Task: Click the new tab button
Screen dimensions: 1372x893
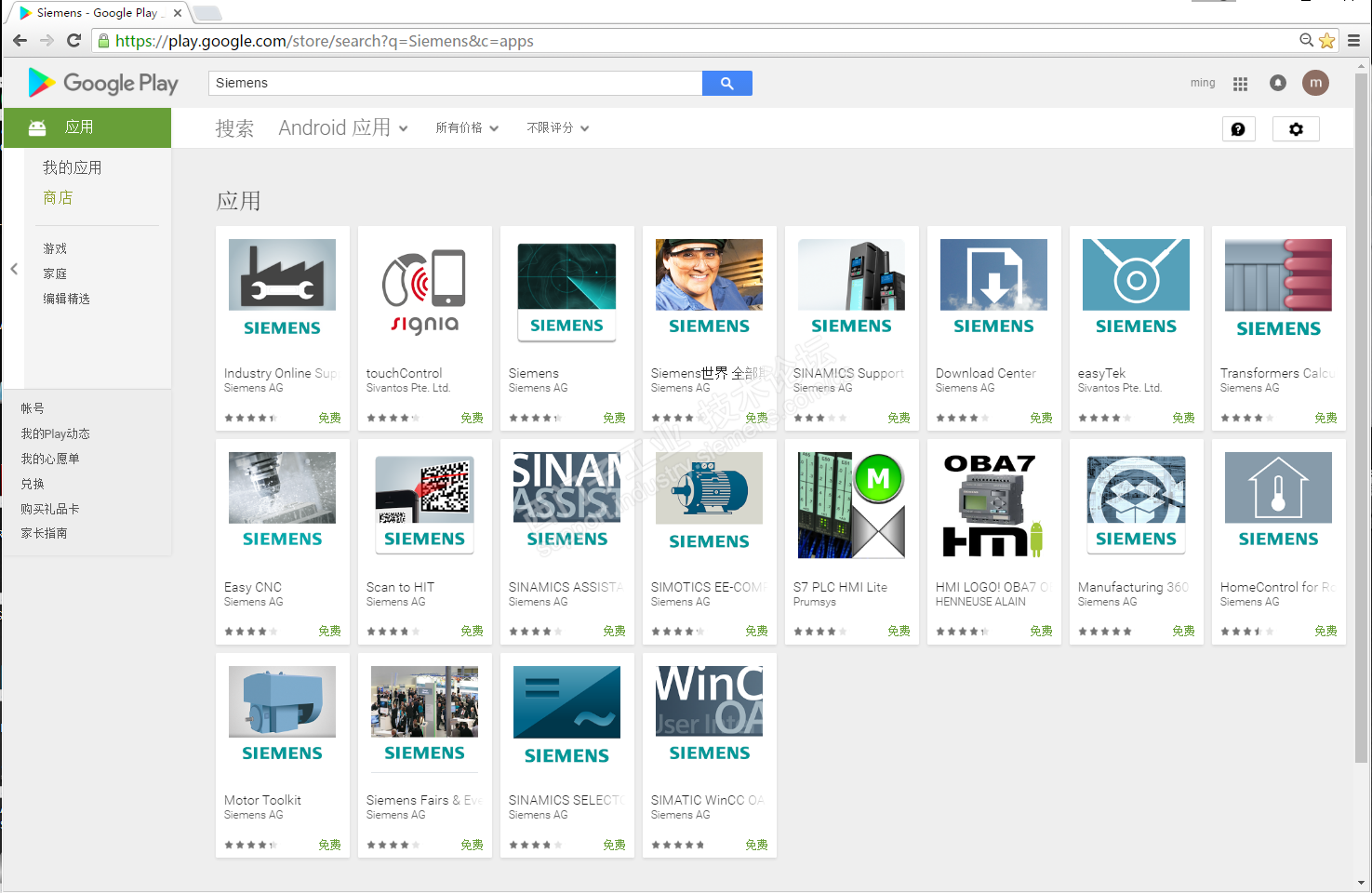Action: (206, 13)
